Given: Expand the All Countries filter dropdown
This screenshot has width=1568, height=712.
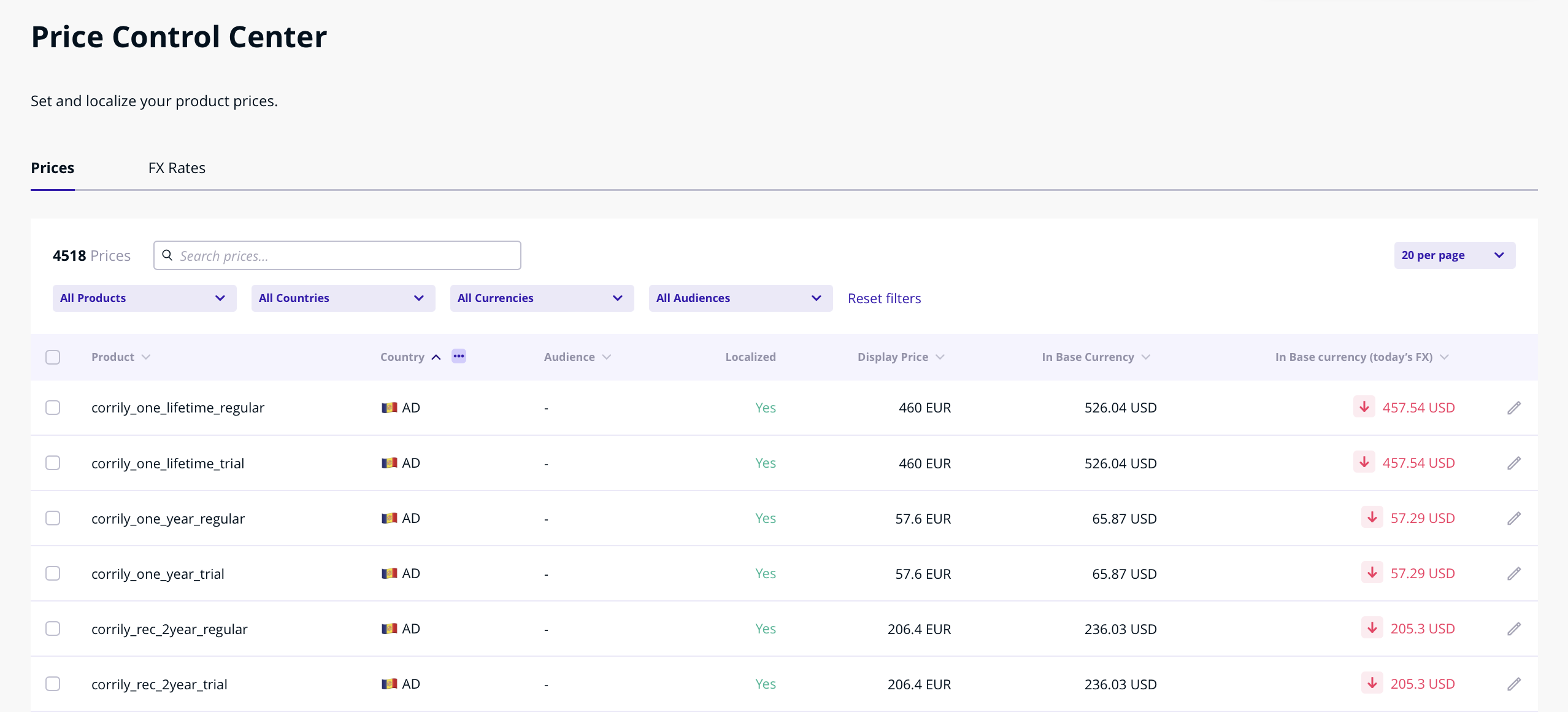Looking at the screenshot, I should pos(343,298).
